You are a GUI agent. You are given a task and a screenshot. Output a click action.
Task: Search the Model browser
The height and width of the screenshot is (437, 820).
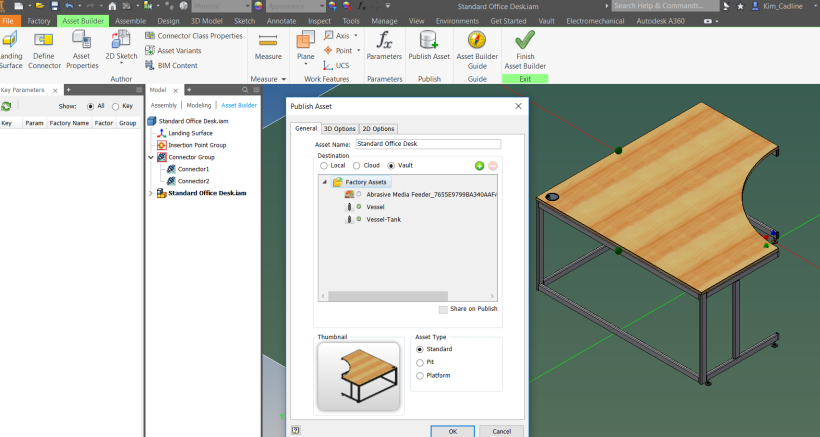coord(245,90)
